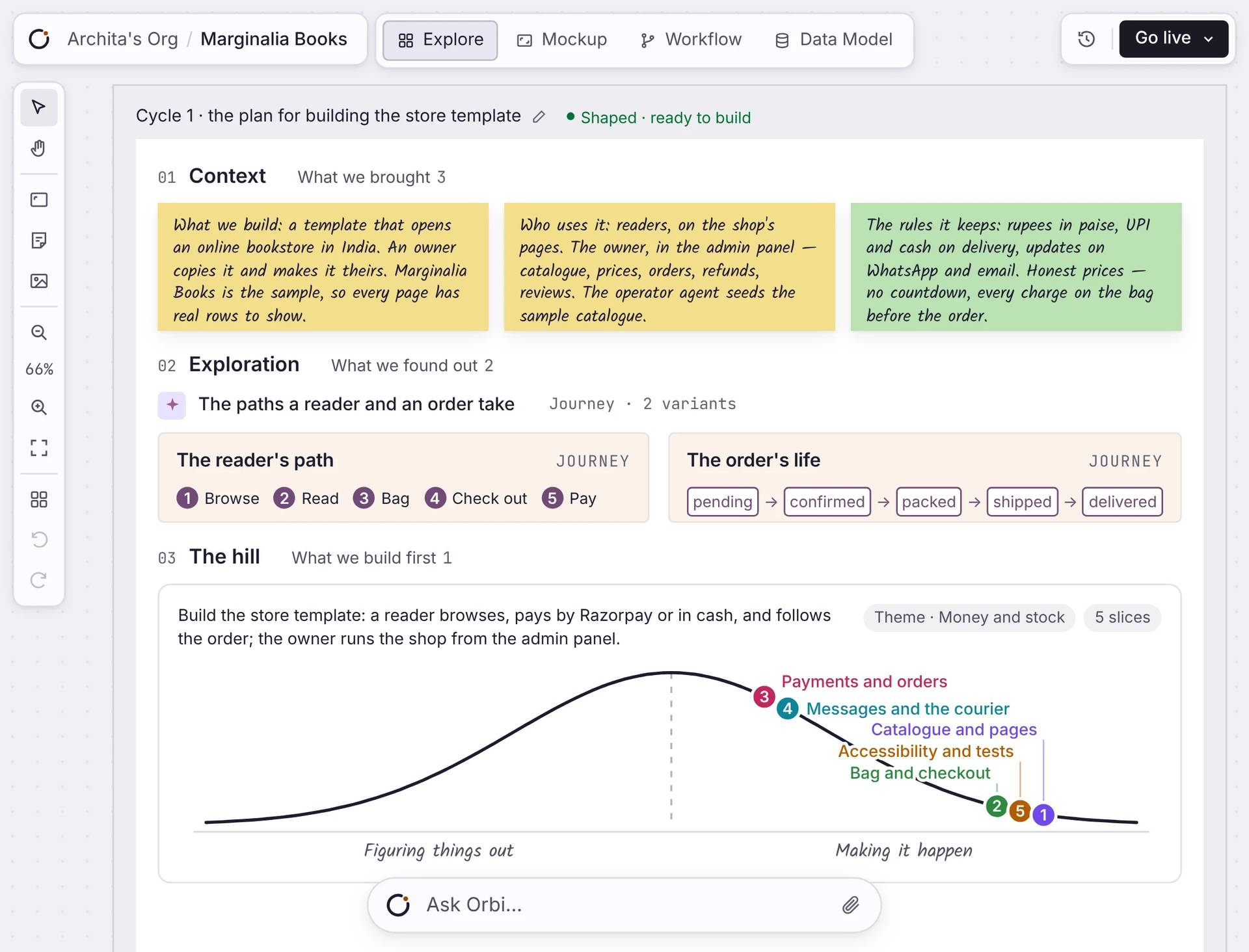Click the sparkle icon beside the paths heading
This screenshot has height=952, width=1249.
(172, 404)
